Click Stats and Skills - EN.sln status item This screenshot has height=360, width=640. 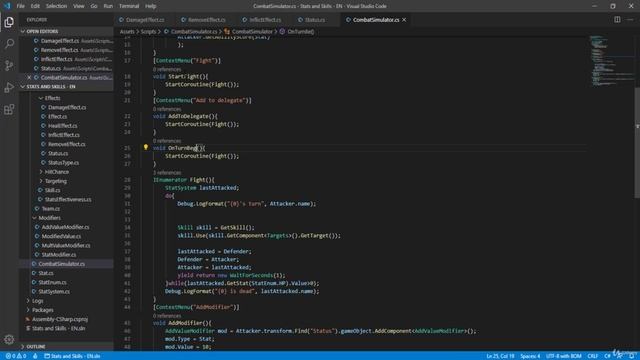(x=72, y=356)
